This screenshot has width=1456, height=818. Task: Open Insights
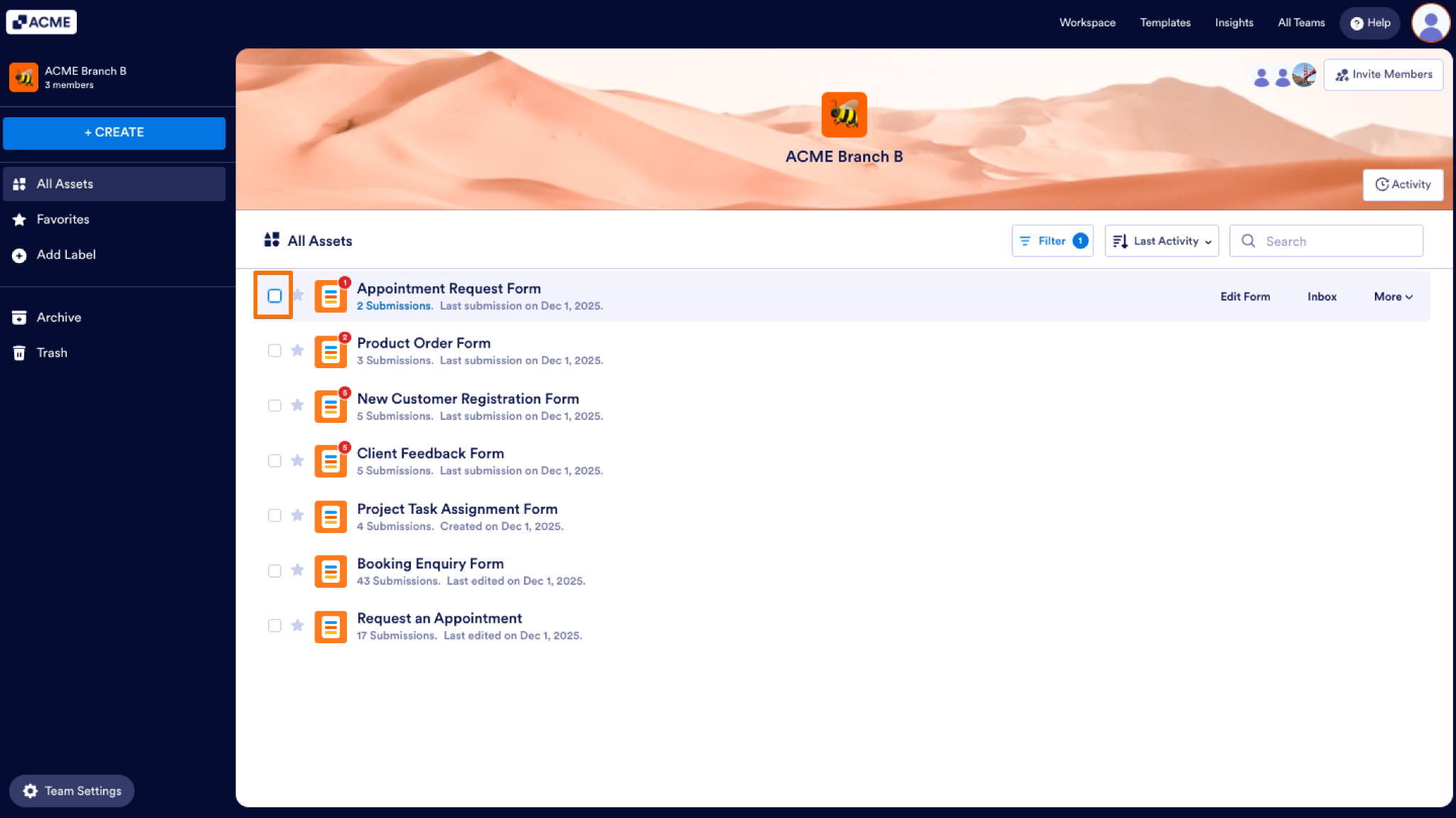point(1233,23)
